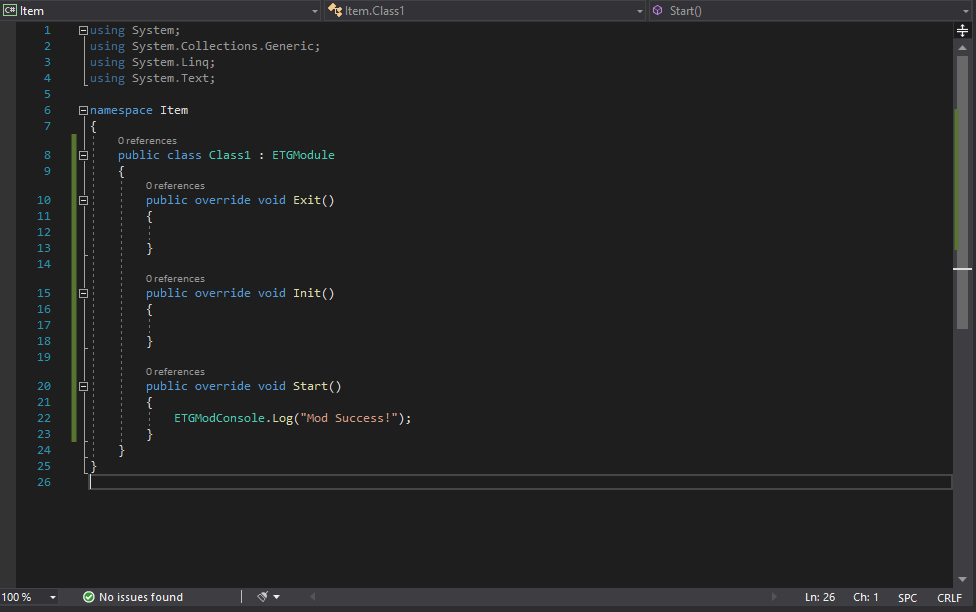Click System.Collections.Generic on line 2
This screenshot has height=612, width=976.
click(x=224, y=46)
